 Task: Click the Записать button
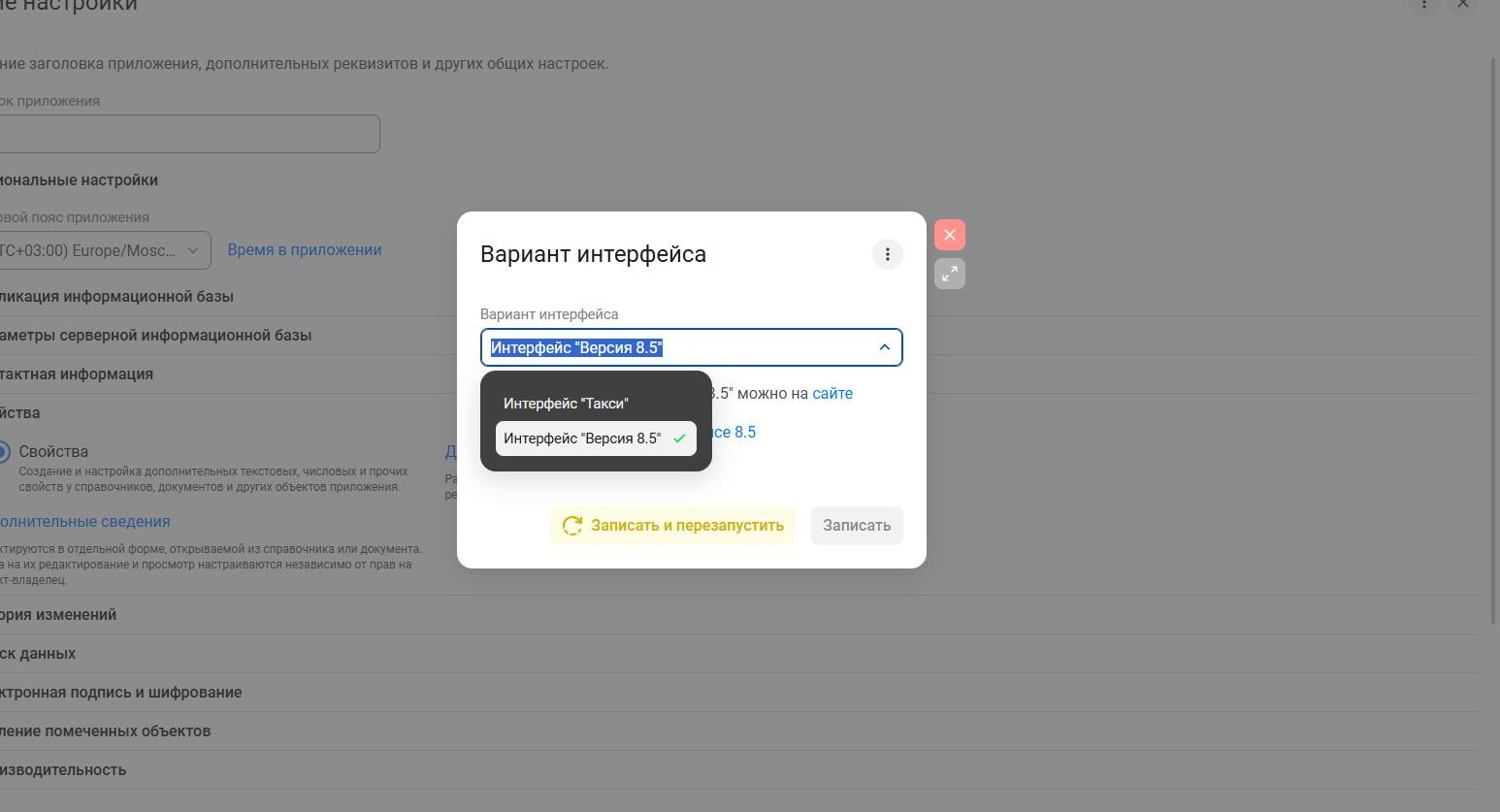click(x=857, y=526)
